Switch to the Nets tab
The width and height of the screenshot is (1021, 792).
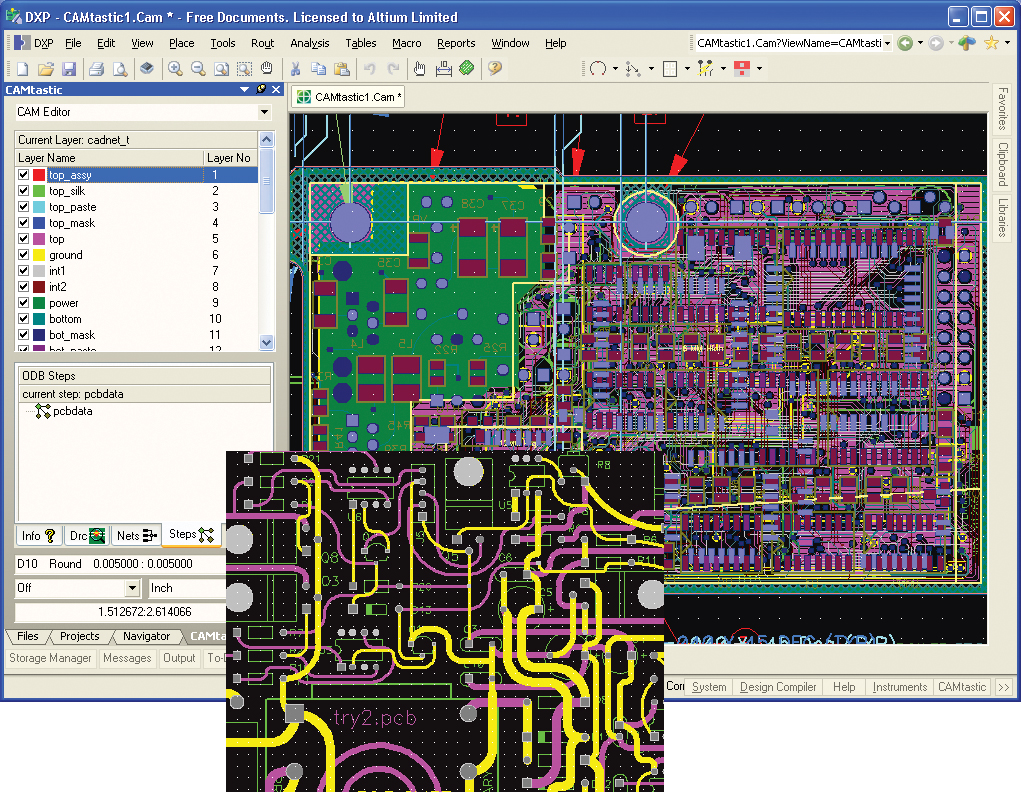pyautogui.click(x=136, y=536)
